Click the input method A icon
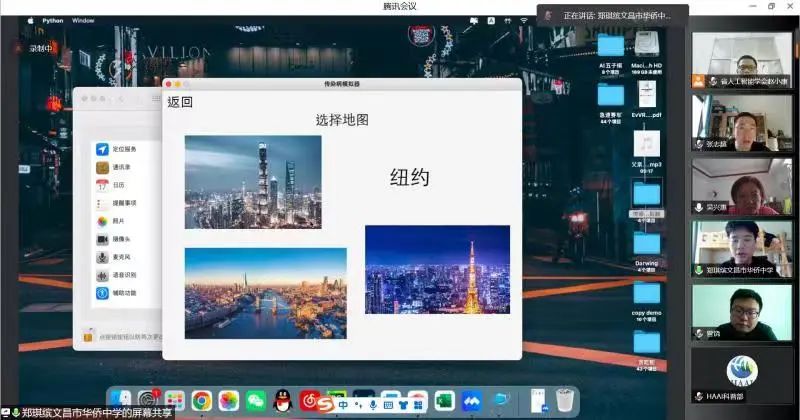Image resolution: width=800 pixels, height=420 pixels. pyautogui.click(x=491, y=20)
